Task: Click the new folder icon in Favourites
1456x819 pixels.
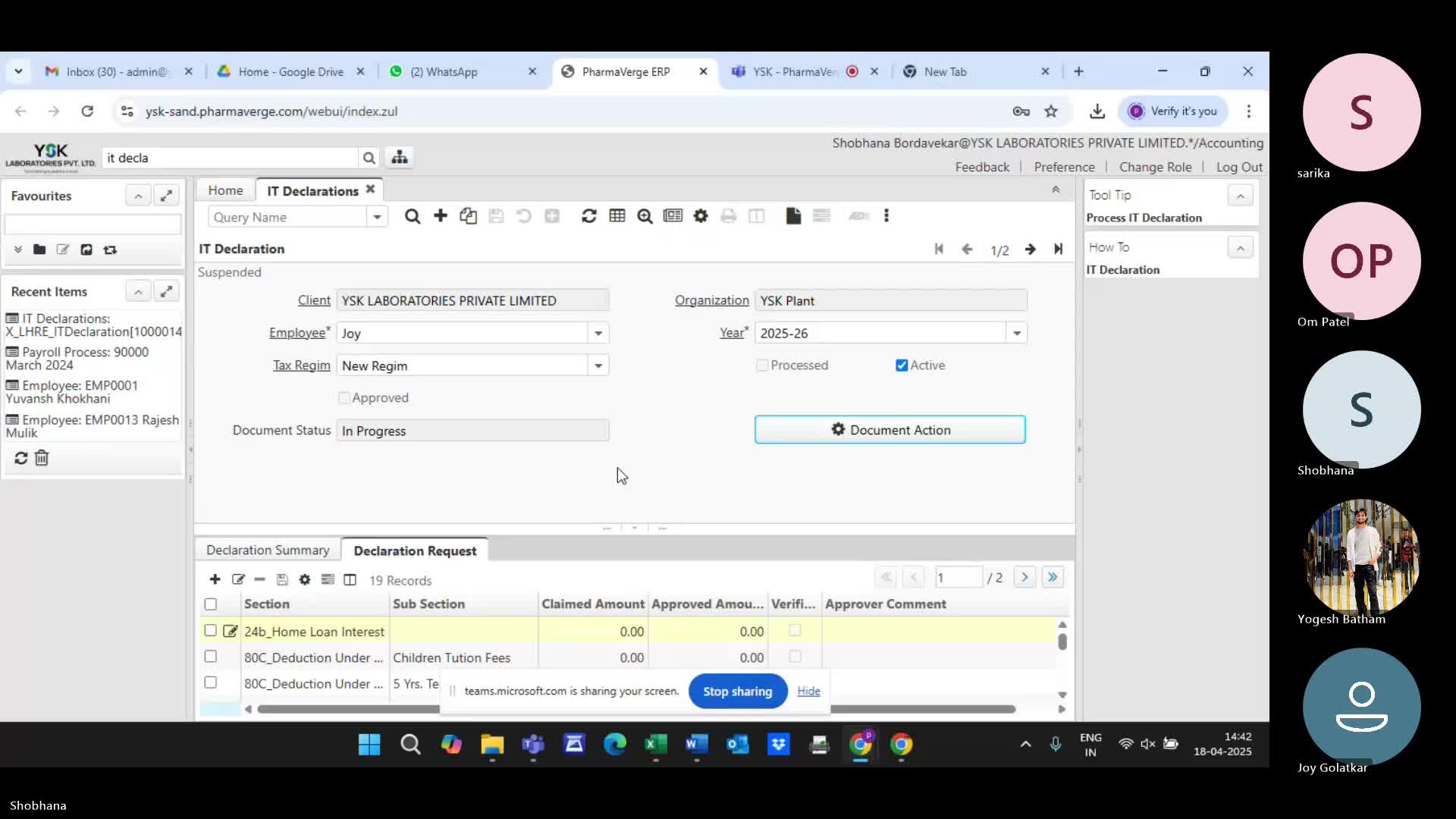Action: (39, 249)
